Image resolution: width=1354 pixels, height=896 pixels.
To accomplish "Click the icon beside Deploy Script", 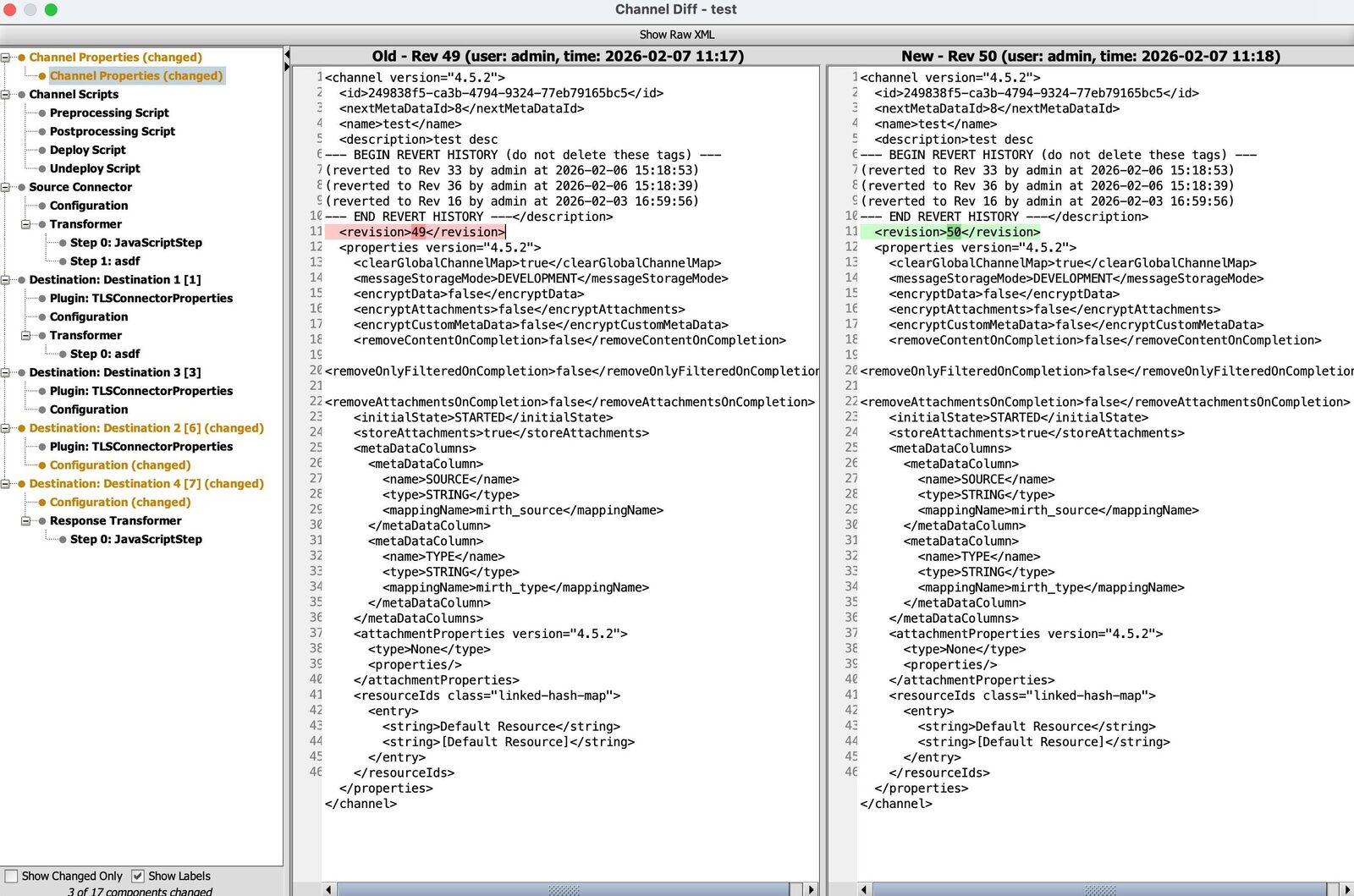I will pyautogui.click(x=41, y=150).
